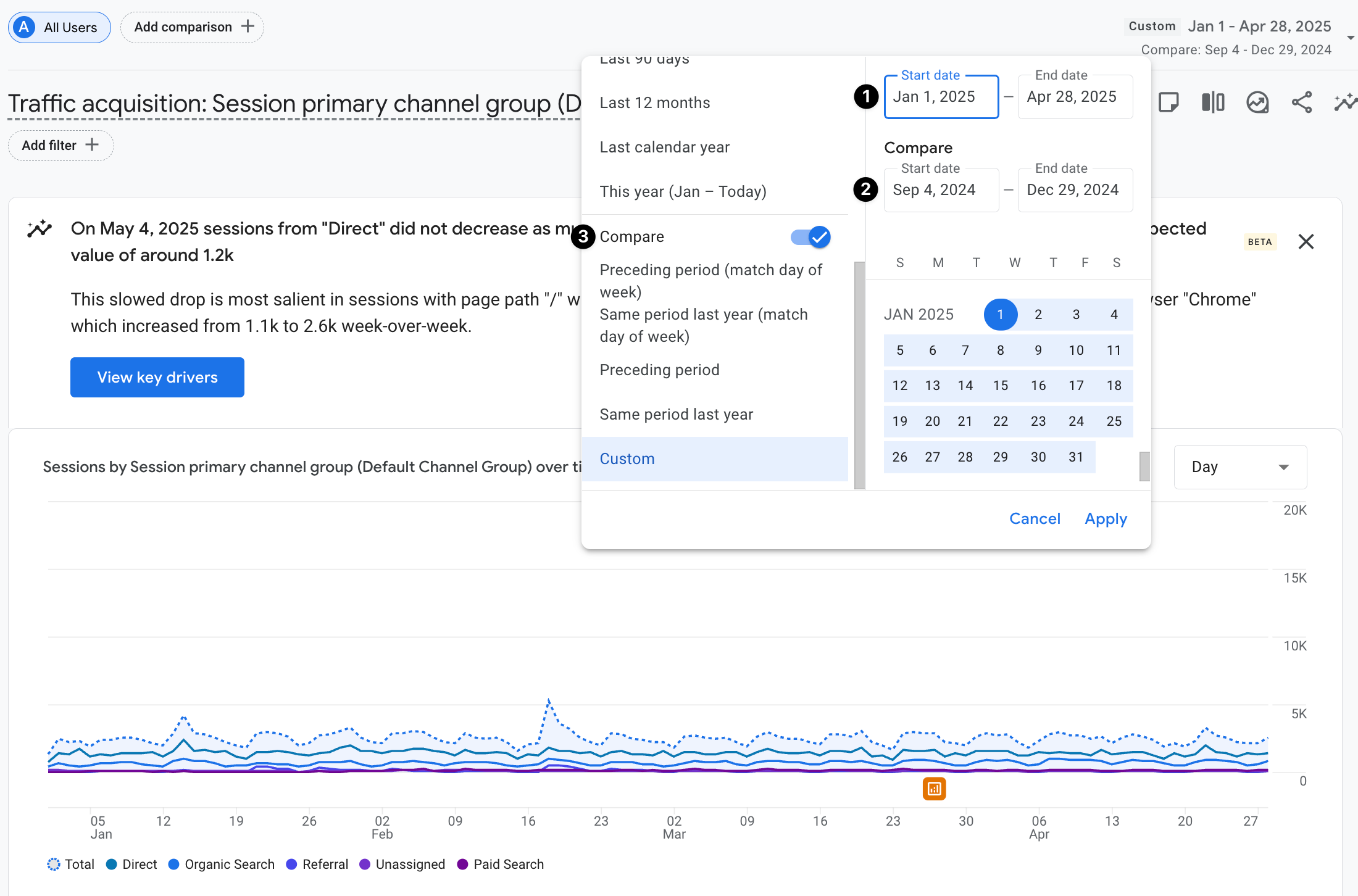This screenshot has height=896, width=1358.
Task: Turn off the Compare toggle switch
Action: pos(810,237)
